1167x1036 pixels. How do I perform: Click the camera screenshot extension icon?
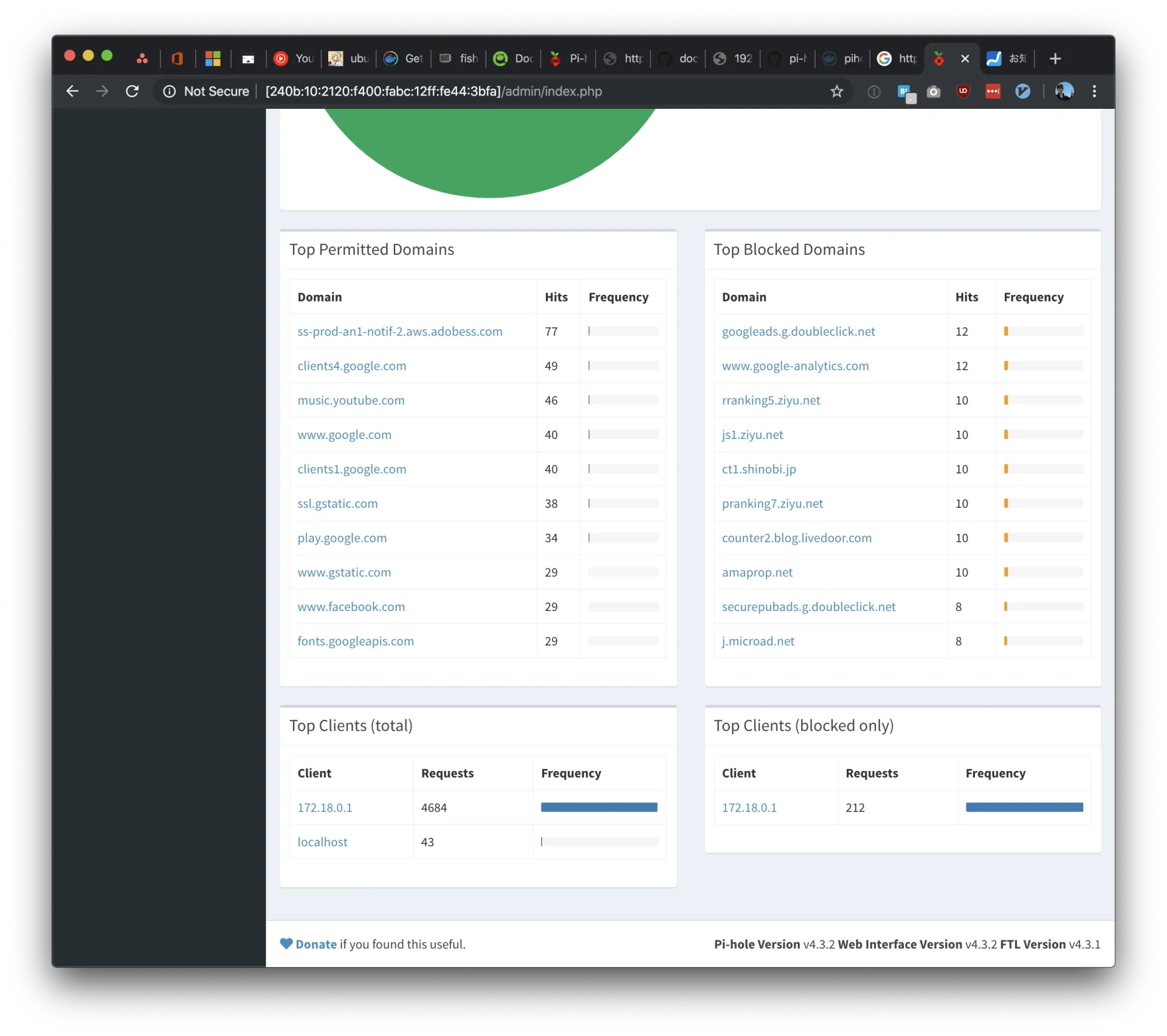click(x=934, y=91)
